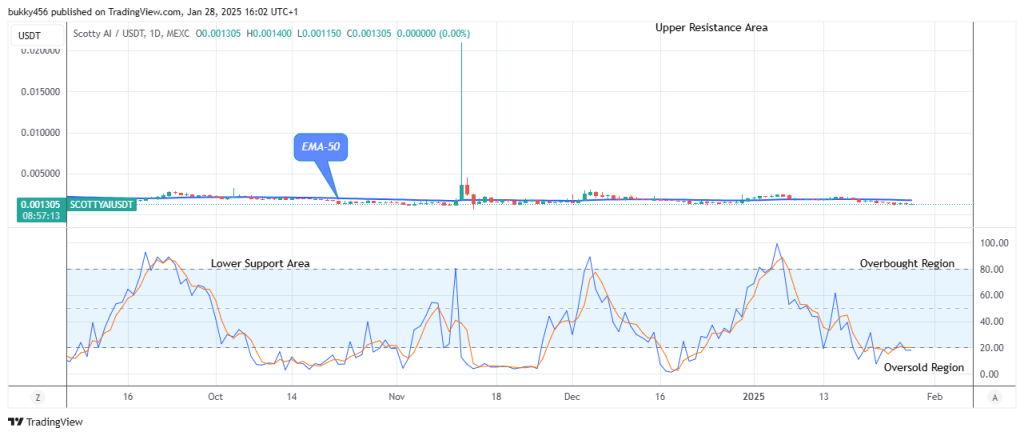1024x436 pixels.
Task: Click the 2025 marker on time axis
Action: 753,397
